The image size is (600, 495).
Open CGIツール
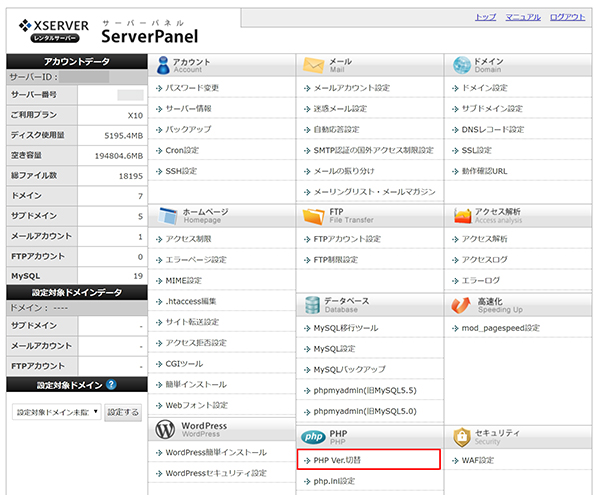point(184,364)
